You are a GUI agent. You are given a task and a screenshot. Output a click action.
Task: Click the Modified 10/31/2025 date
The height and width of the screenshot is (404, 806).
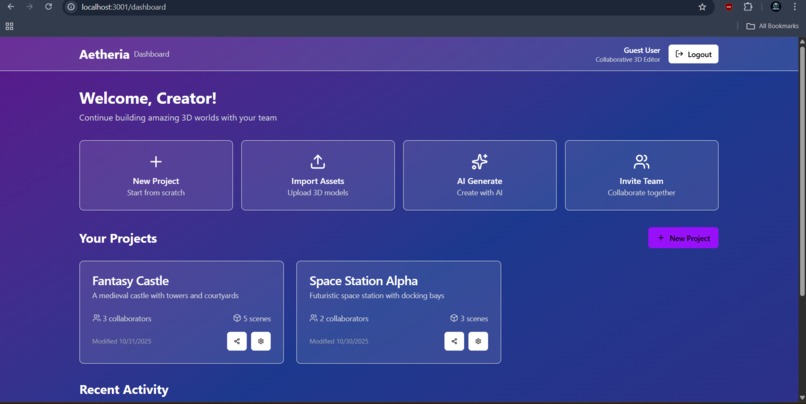[121, 341]
